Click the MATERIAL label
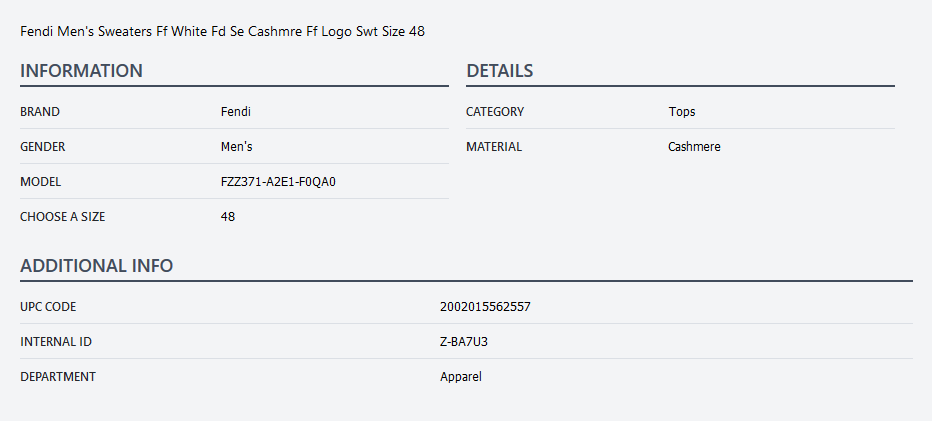 click(x=494, y=147)
